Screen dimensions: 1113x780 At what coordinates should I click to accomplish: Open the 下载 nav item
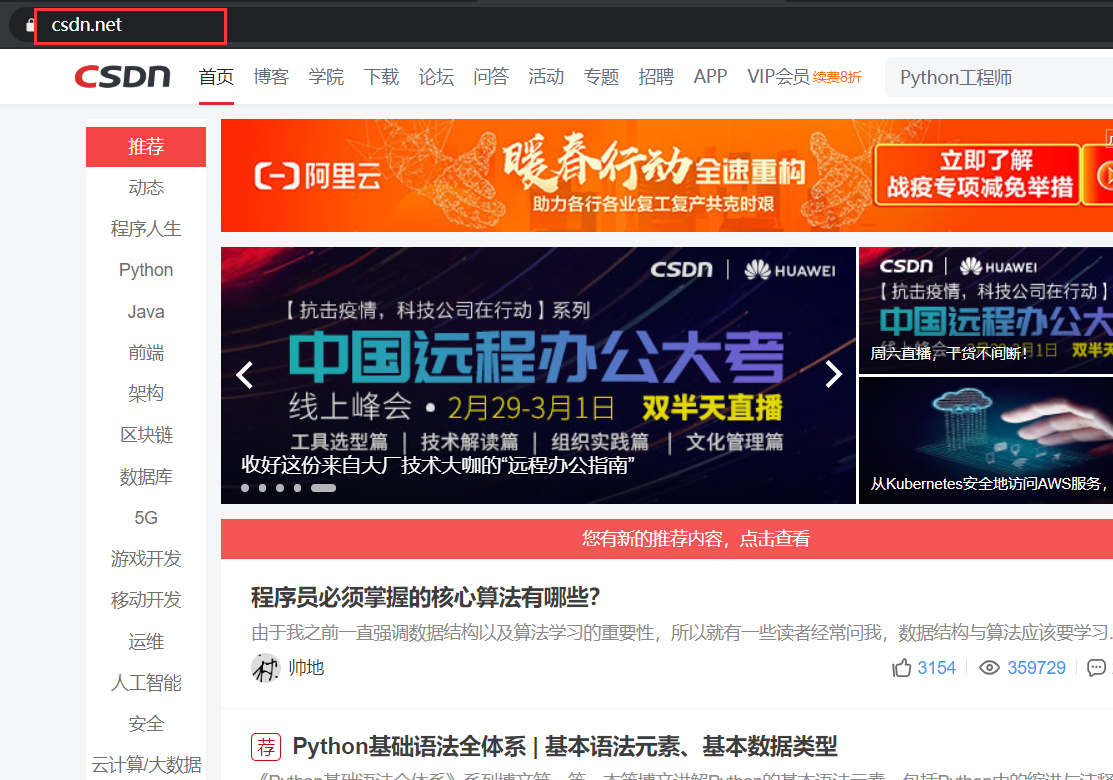[381, 77]
